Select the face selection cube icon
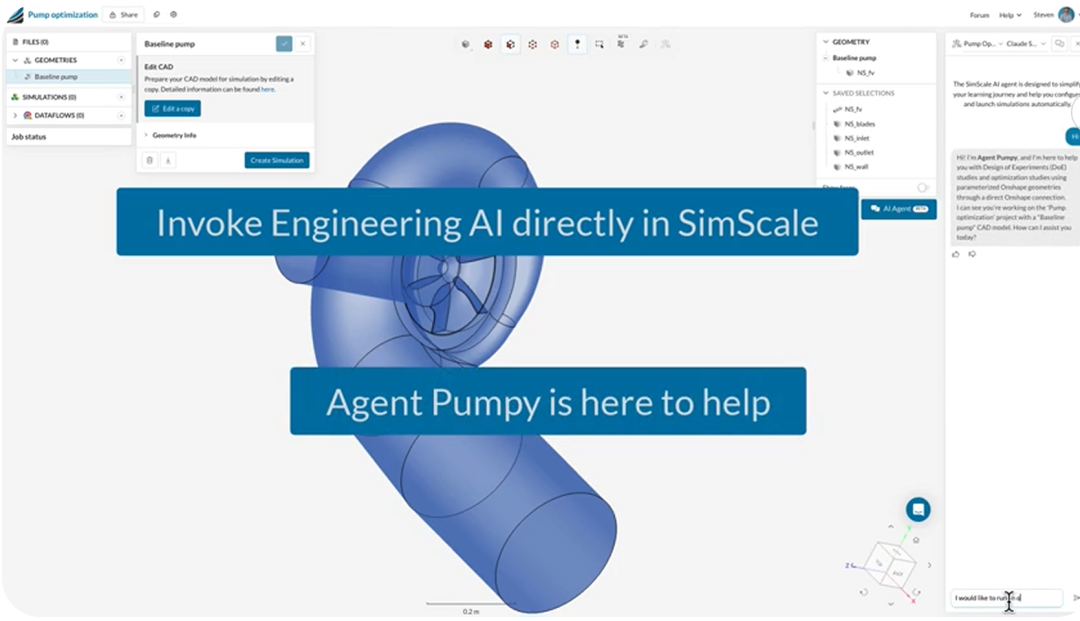Screen dimensions: 1080x621 (510, 45)
